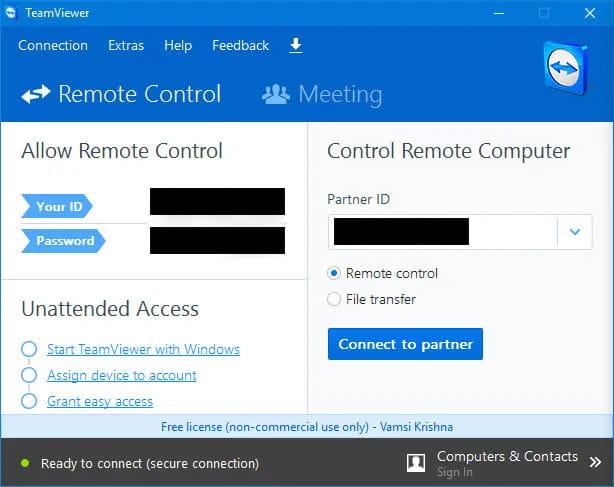Click the TeamViewer title bar app icon
This screenshot has height=487, width=614.
(11, 13)
